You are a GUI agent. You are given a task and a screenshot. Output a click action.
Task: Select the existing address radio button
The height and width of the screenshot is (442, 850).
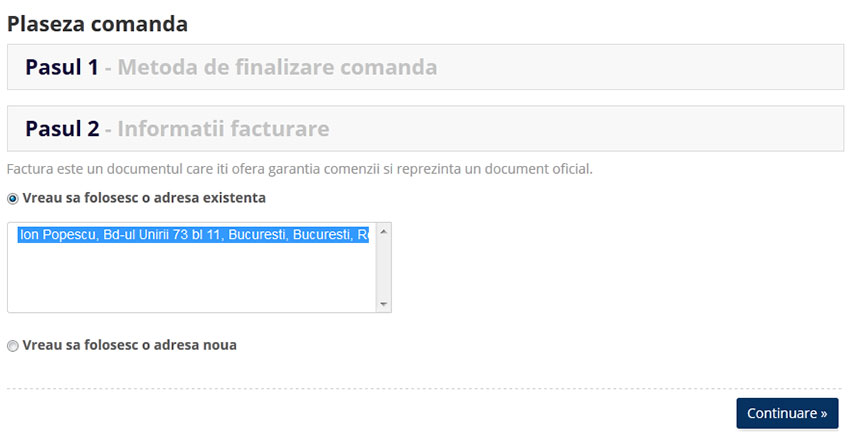[12, 198]
